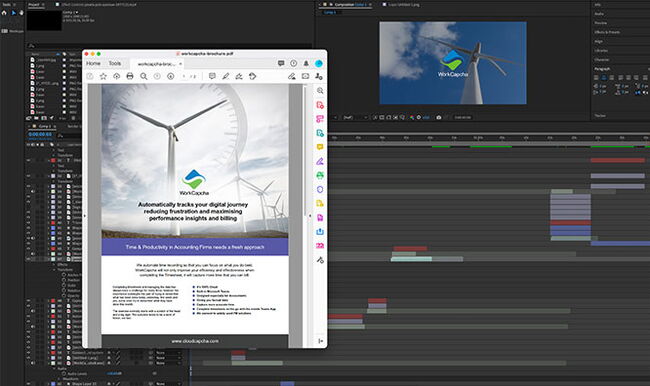Image resolution: width=650 pixels, height=386 pixels.
Task: Open the Effects & Presets panel
Action: [x=607, y=32]
